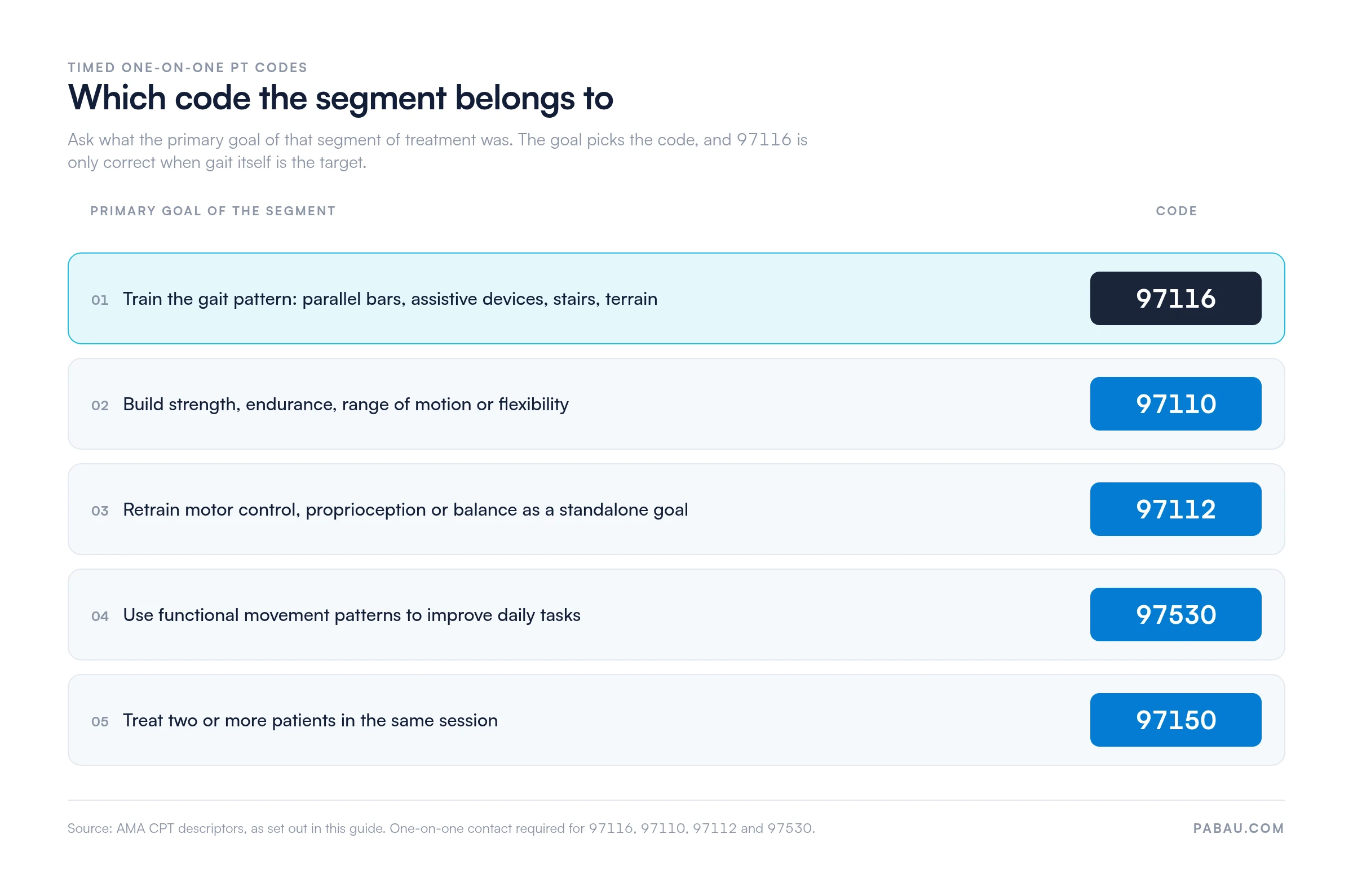The image size is (1353, 896).
Task: Select the 97150 code badge
Action: pos(1175,720)
